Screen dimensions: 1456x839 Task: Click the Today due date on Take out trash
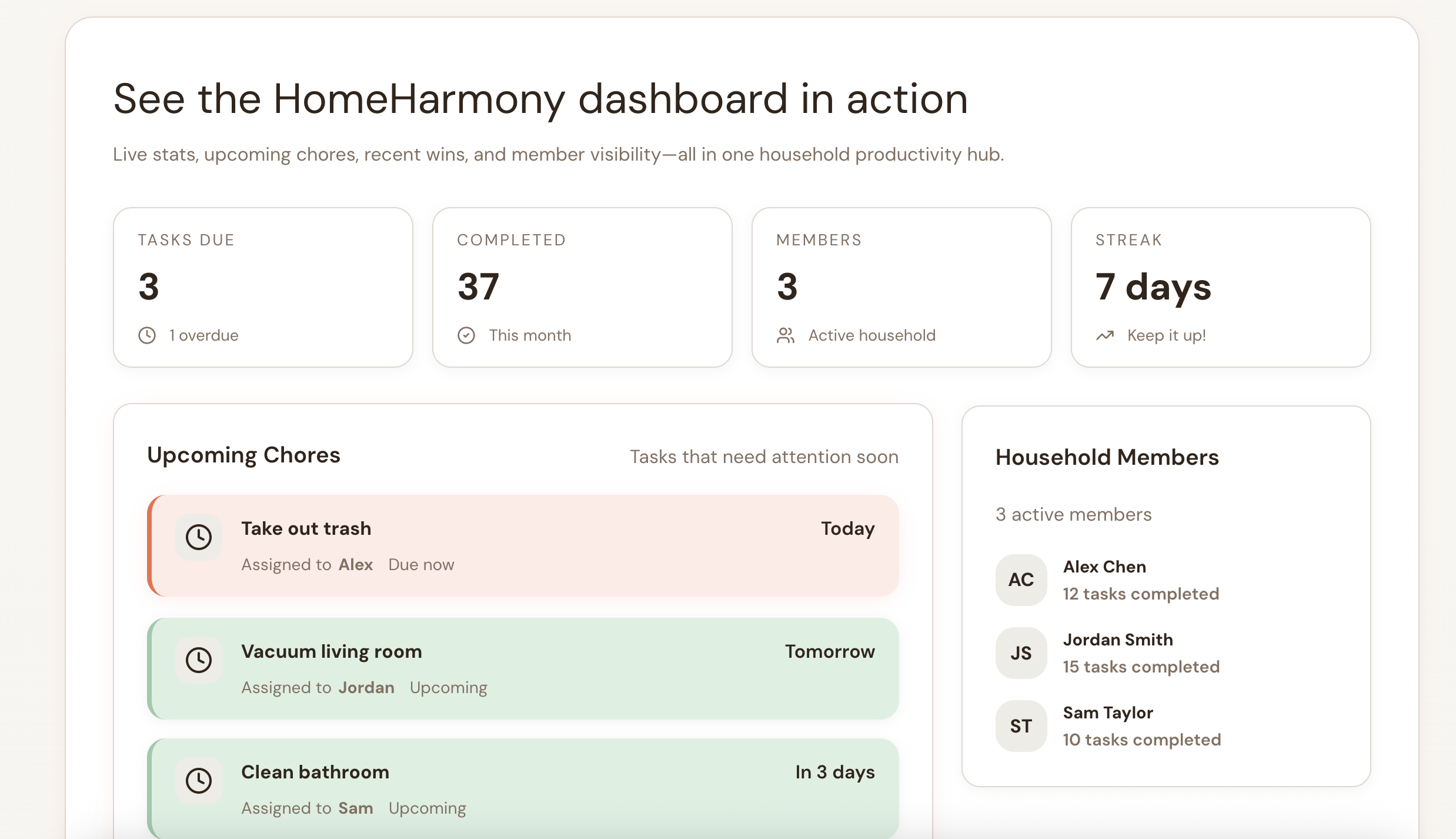point(847,528)
